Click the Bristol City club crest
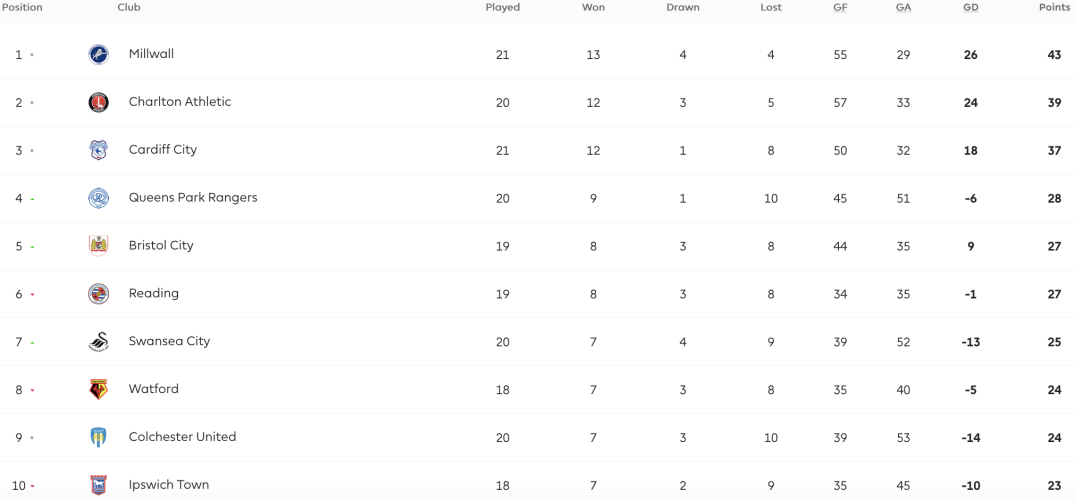The image size is (1075, 500). tap(99, 246)
